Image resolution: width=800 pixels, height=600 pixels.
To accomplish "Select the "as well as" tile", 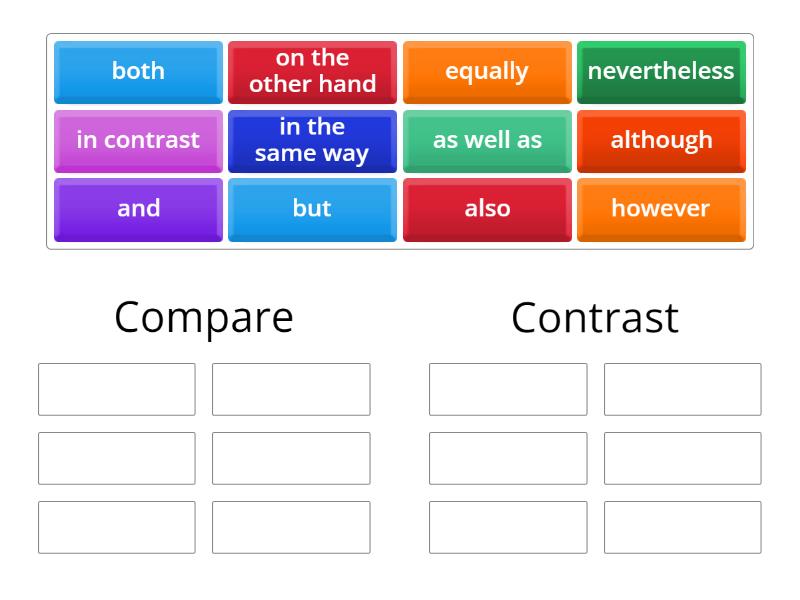I will (487, 140).
